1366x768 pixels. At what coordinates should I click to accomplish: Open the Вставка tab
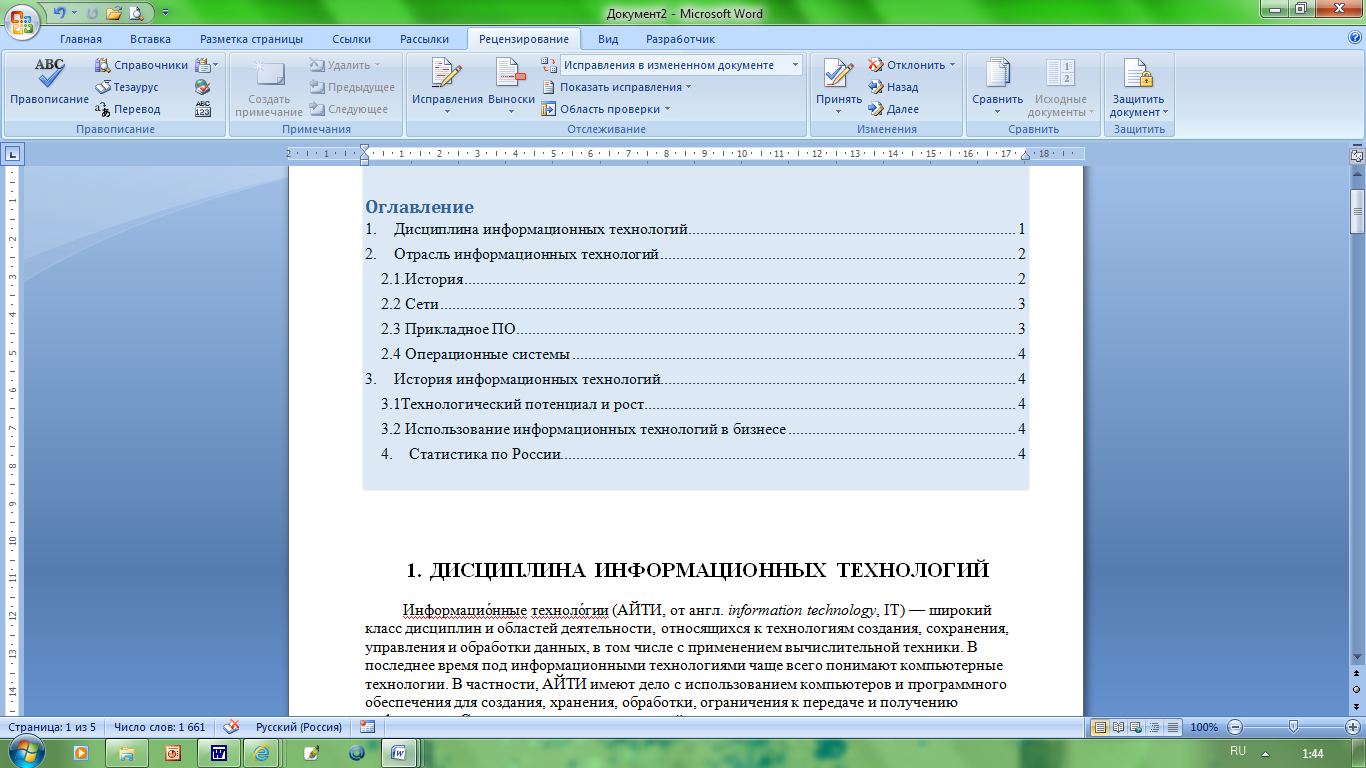coord(150,39)
